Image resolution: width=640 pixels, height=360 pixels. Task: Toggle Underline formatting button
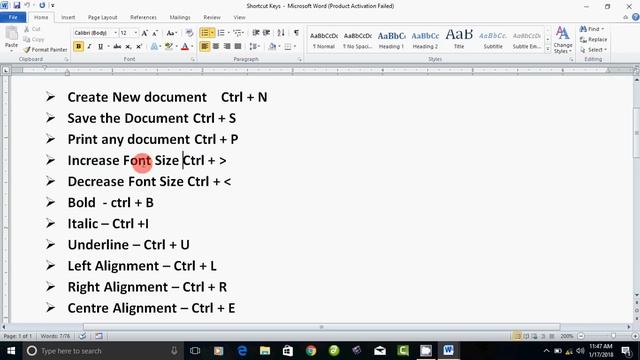[x=100, y=47]
